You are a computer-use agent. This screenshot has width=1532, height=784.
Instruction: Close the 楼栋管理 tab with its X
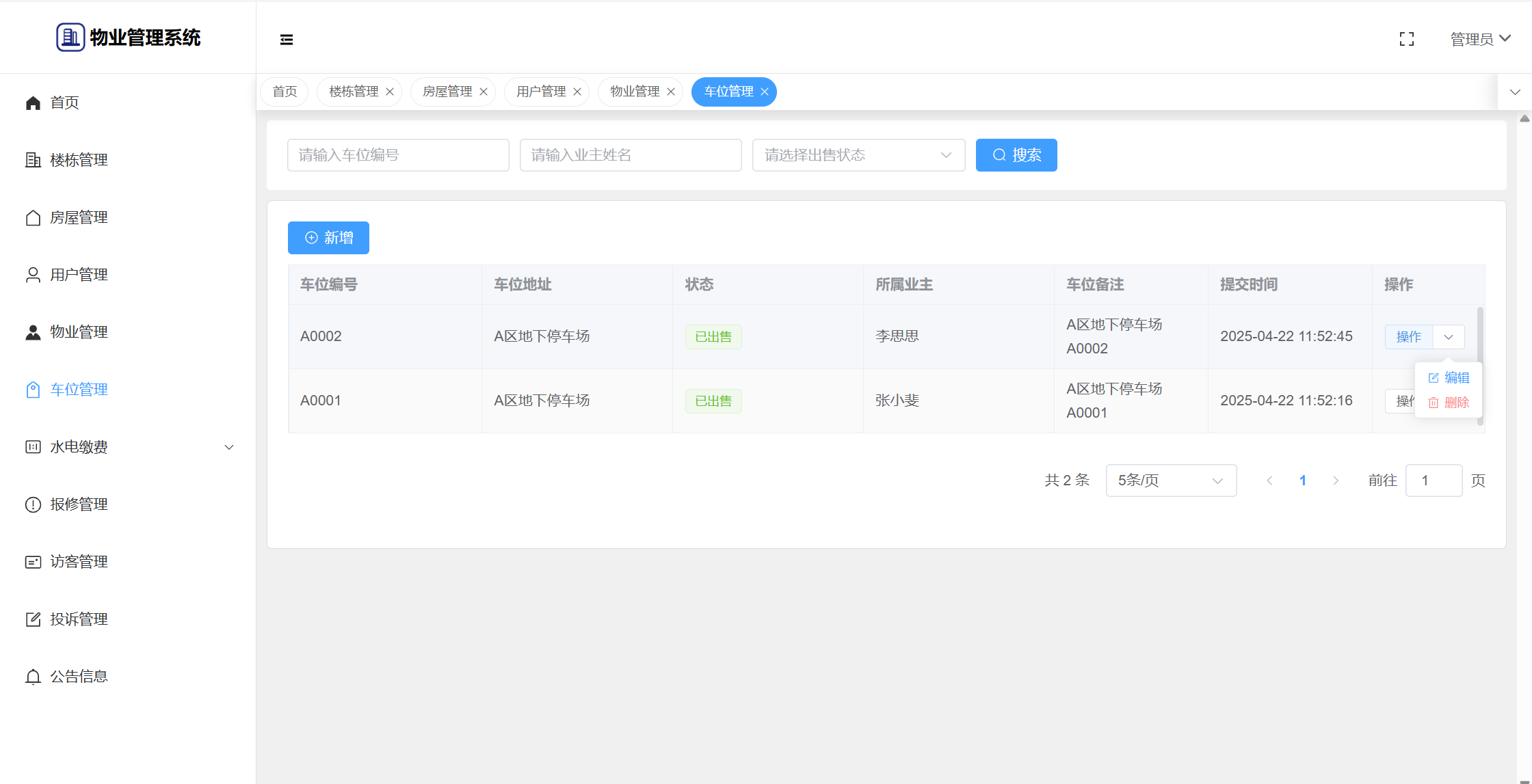click(390, 92)
